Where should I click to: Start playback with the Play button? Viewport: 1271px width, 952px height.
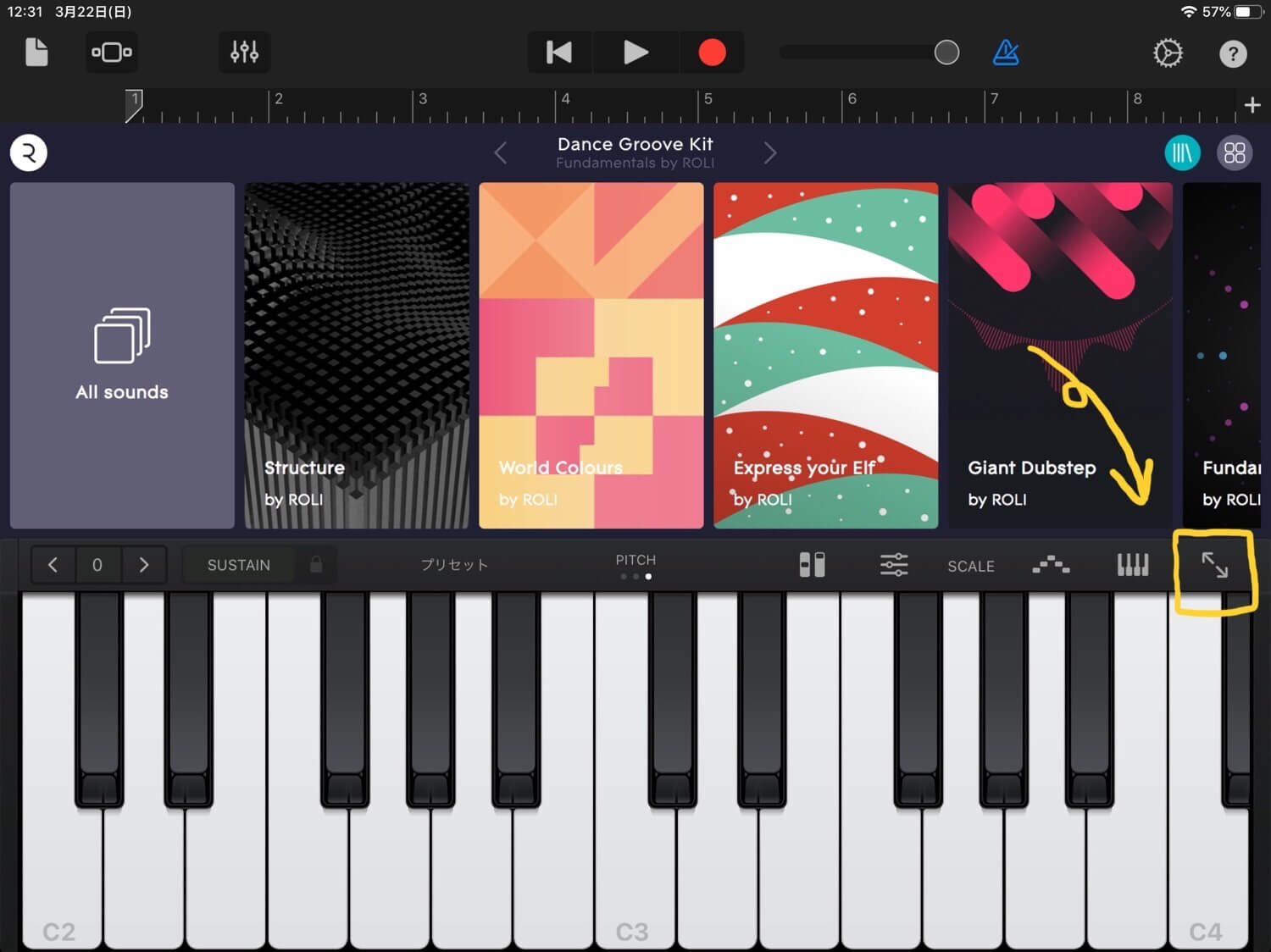(x=635, y=53)
